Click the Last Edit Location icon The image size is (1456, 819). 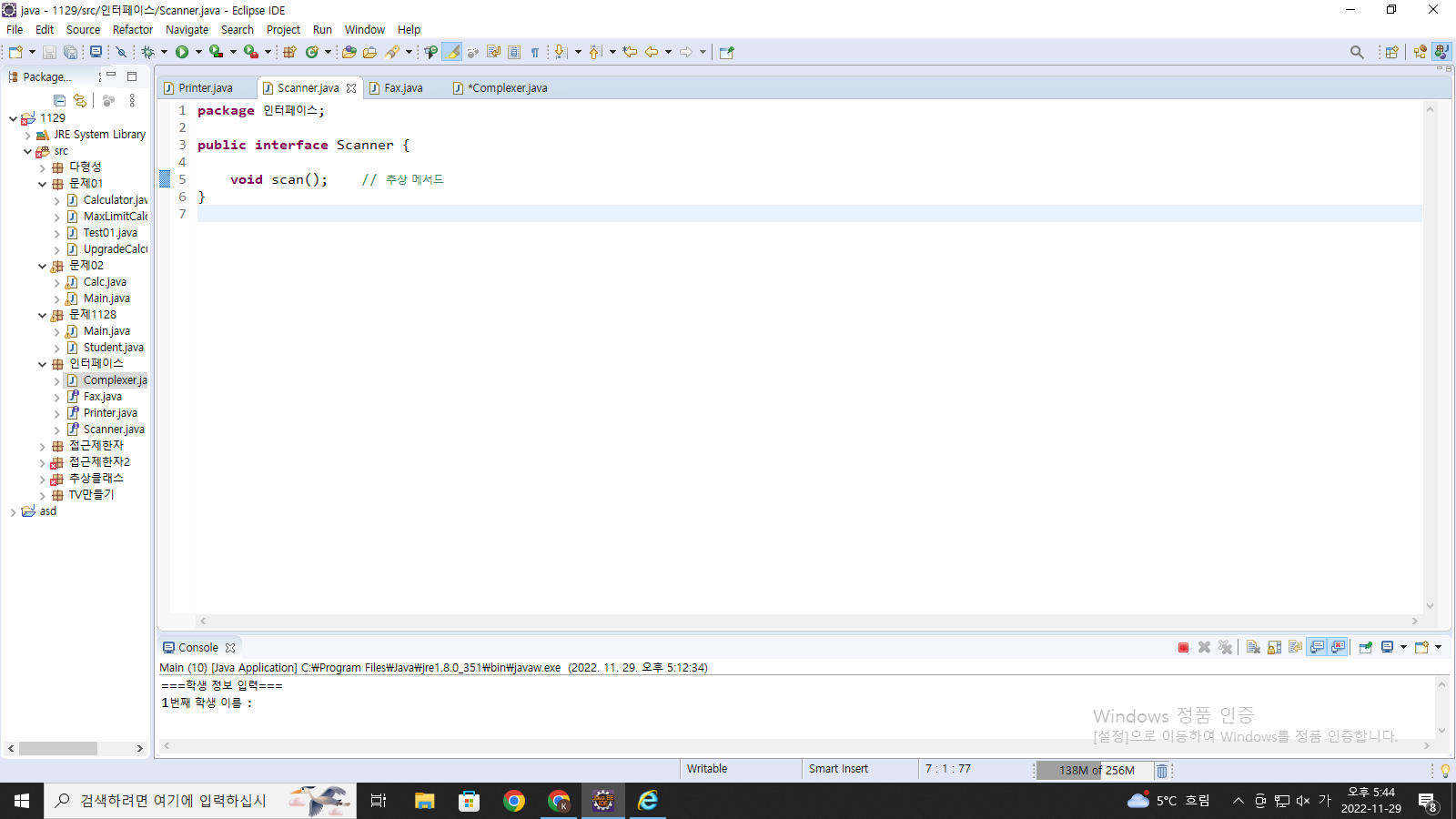pyautogui.click(x=630, y=52)
